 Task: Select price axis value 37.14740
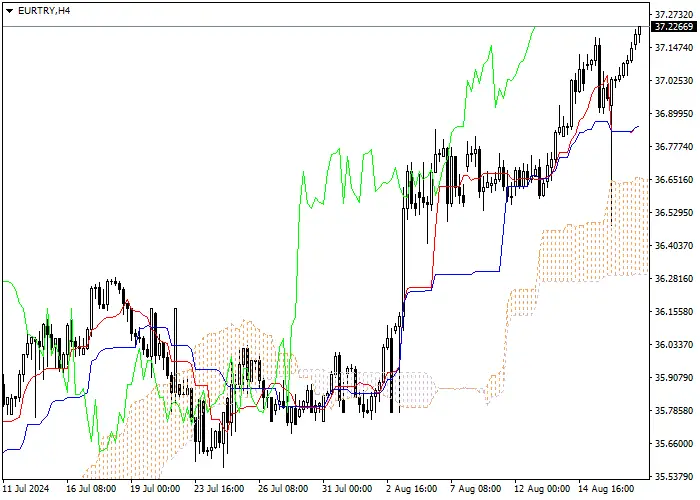[674, 47]
